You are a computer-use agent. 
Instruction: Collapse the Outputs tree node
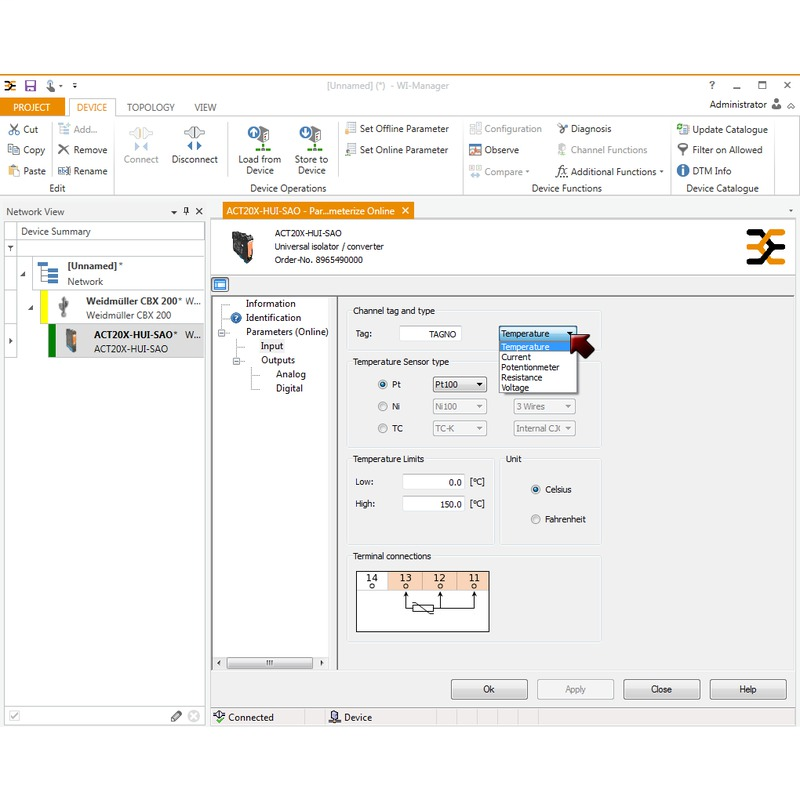(236, 361)
